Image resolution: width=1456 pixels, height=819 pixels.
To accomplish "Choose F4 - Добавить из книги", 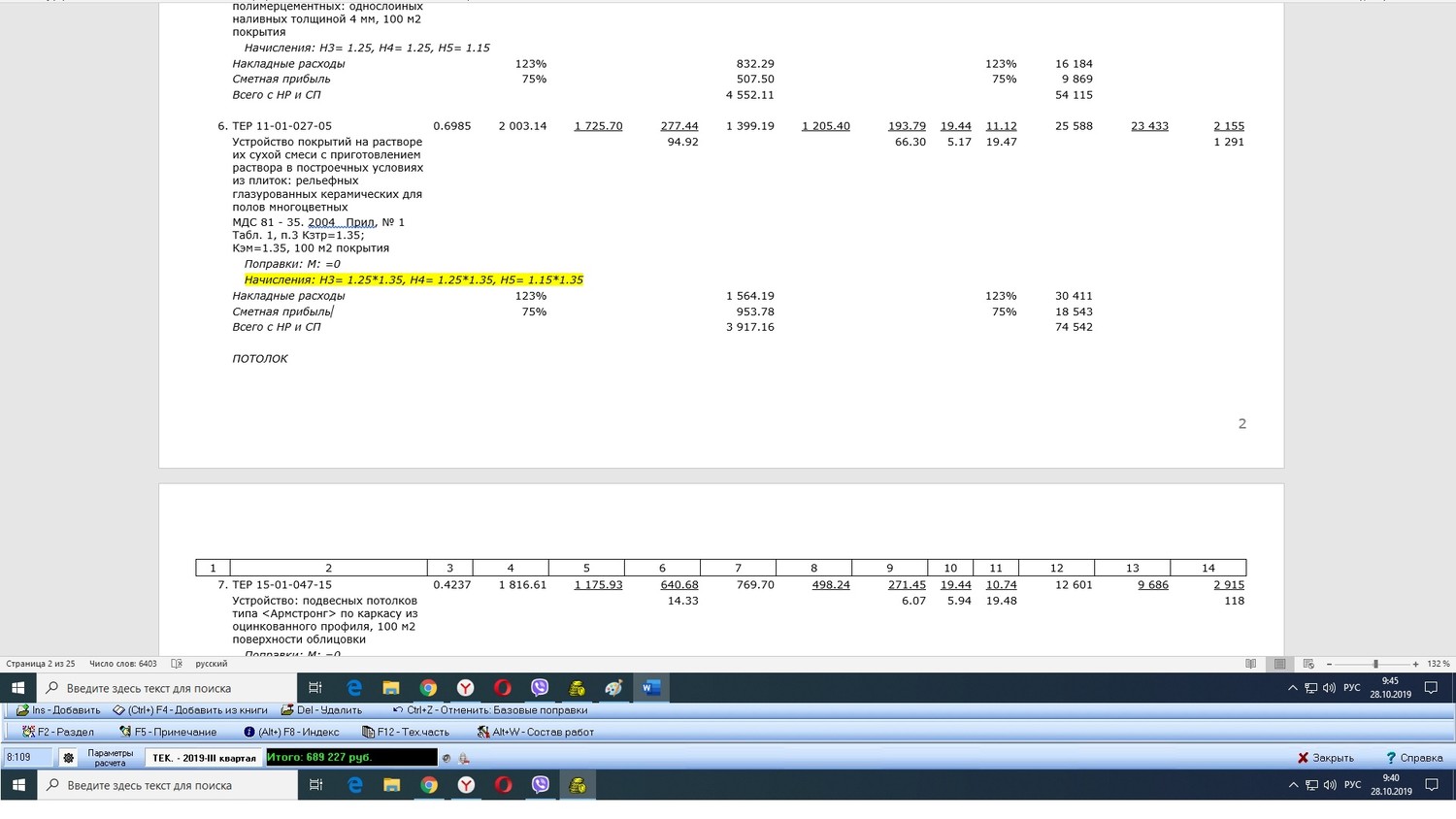I will (x=190, y=710).
